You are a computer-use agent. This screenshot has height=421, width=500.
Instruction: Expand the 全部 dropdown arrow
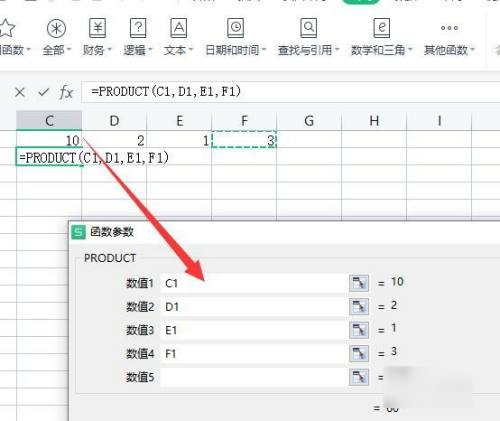(69, 50)
